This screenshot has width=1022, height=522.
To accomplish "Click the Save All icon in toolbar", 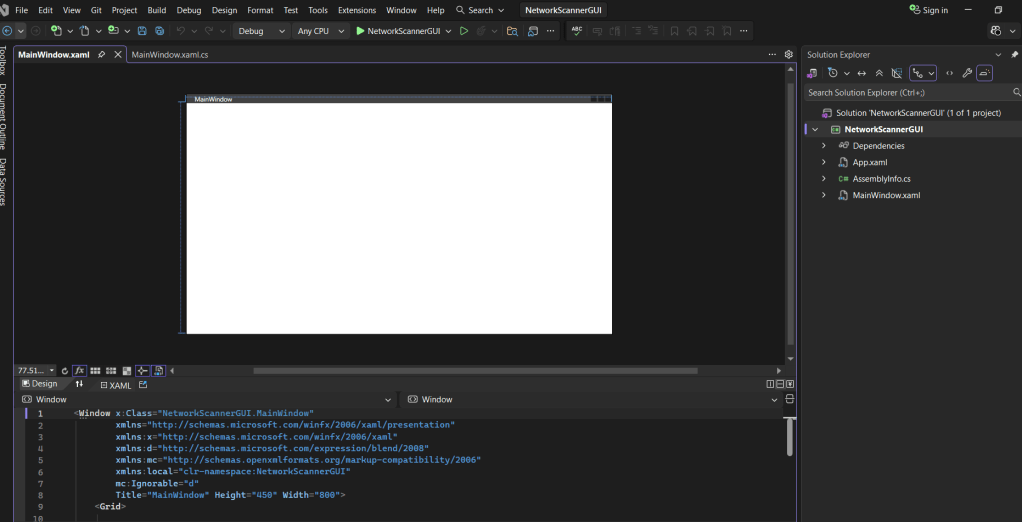I will point(159,31).
